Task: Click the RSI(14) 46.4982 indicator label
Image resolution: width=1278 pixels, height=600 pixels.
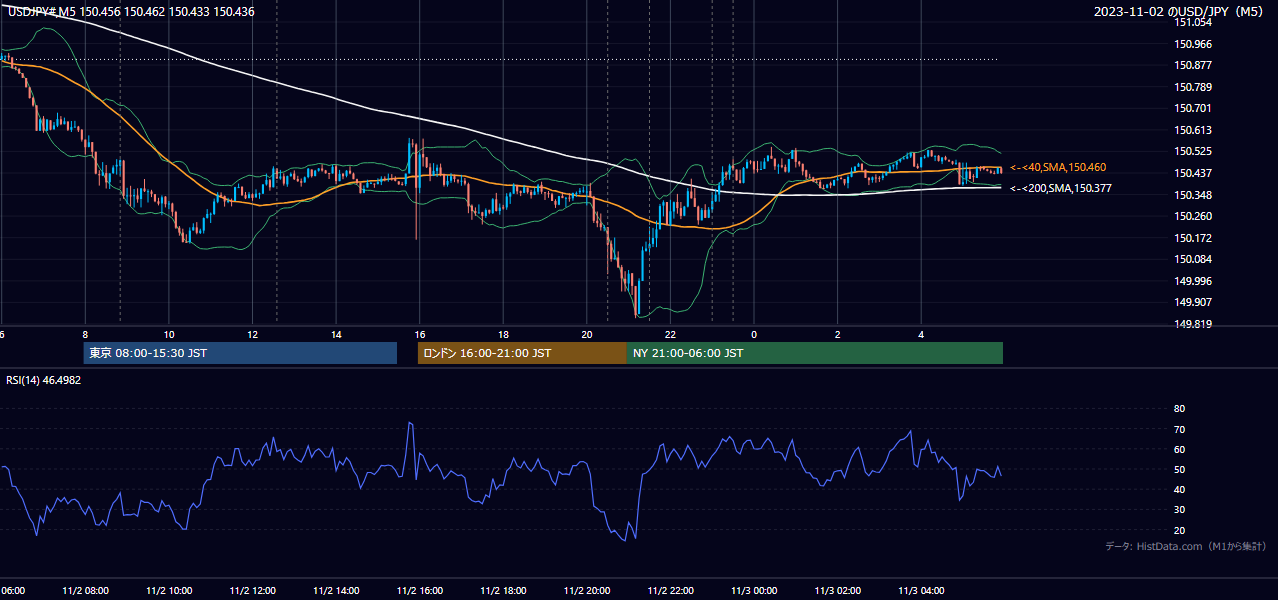Action: pyautogui.click(x=44, y=380)
